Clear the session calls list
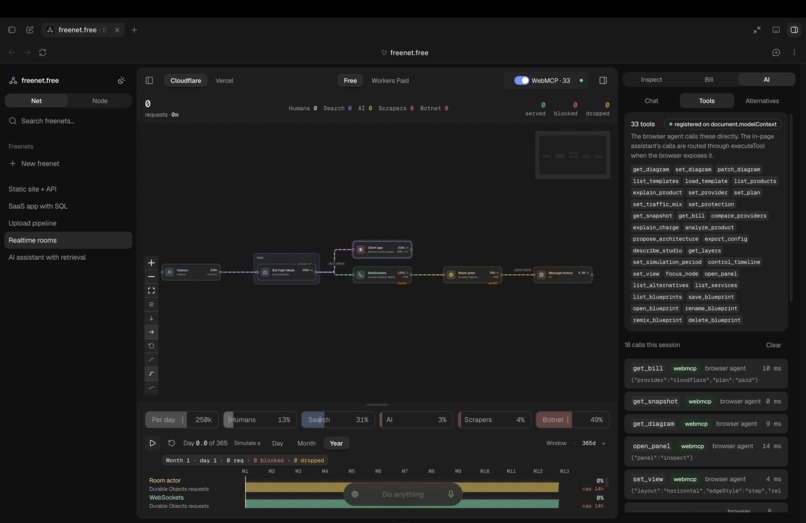 [x=773, y=345]
